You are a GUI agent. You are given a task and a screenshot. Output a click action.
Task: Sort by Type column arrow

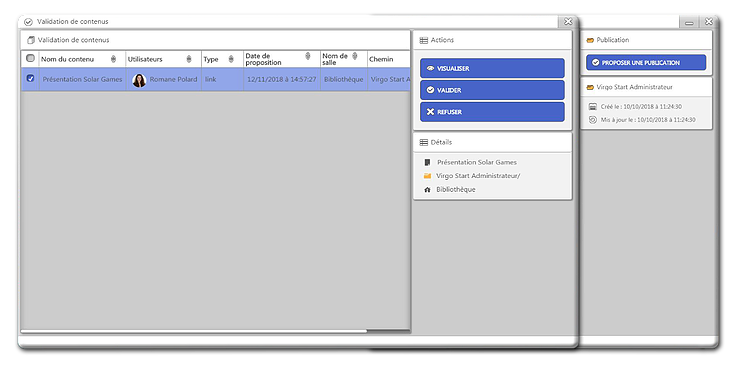[231, 59]
